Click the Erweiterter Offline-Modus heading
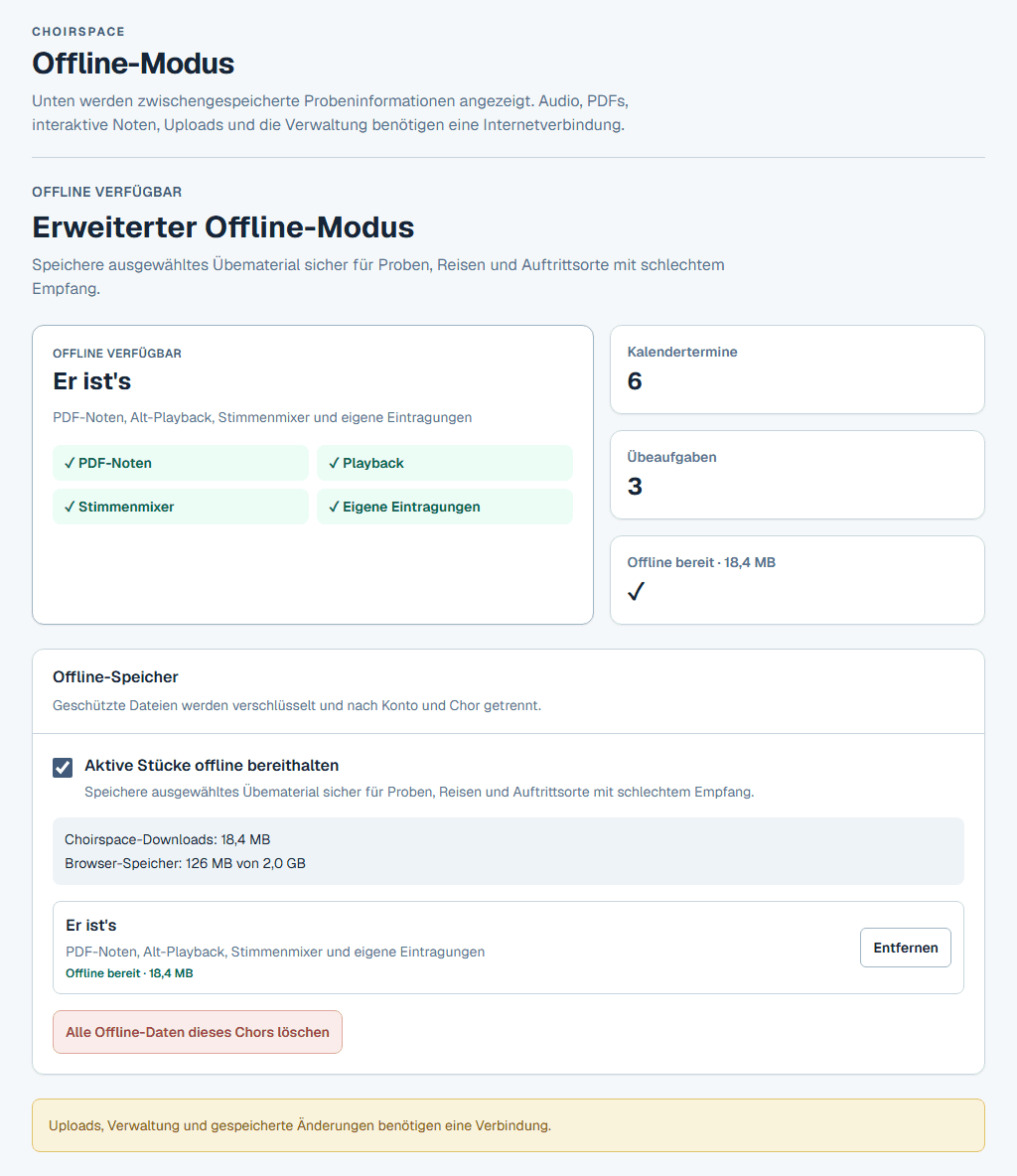 pyautogui.click(x=222, y=227)
